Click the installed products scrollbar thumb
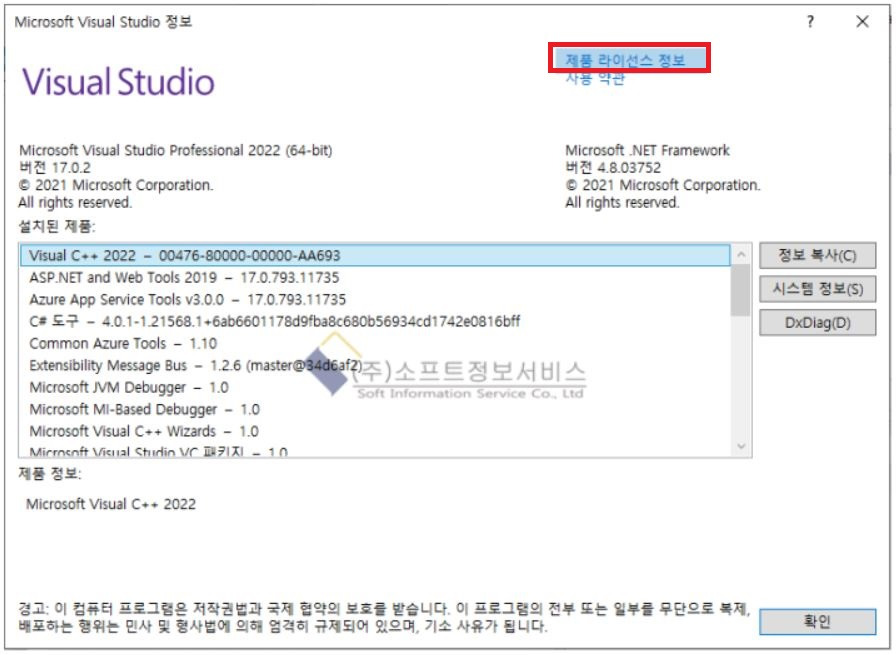The image size is (896, 655). pyautogui.click(x=741, y=290)
